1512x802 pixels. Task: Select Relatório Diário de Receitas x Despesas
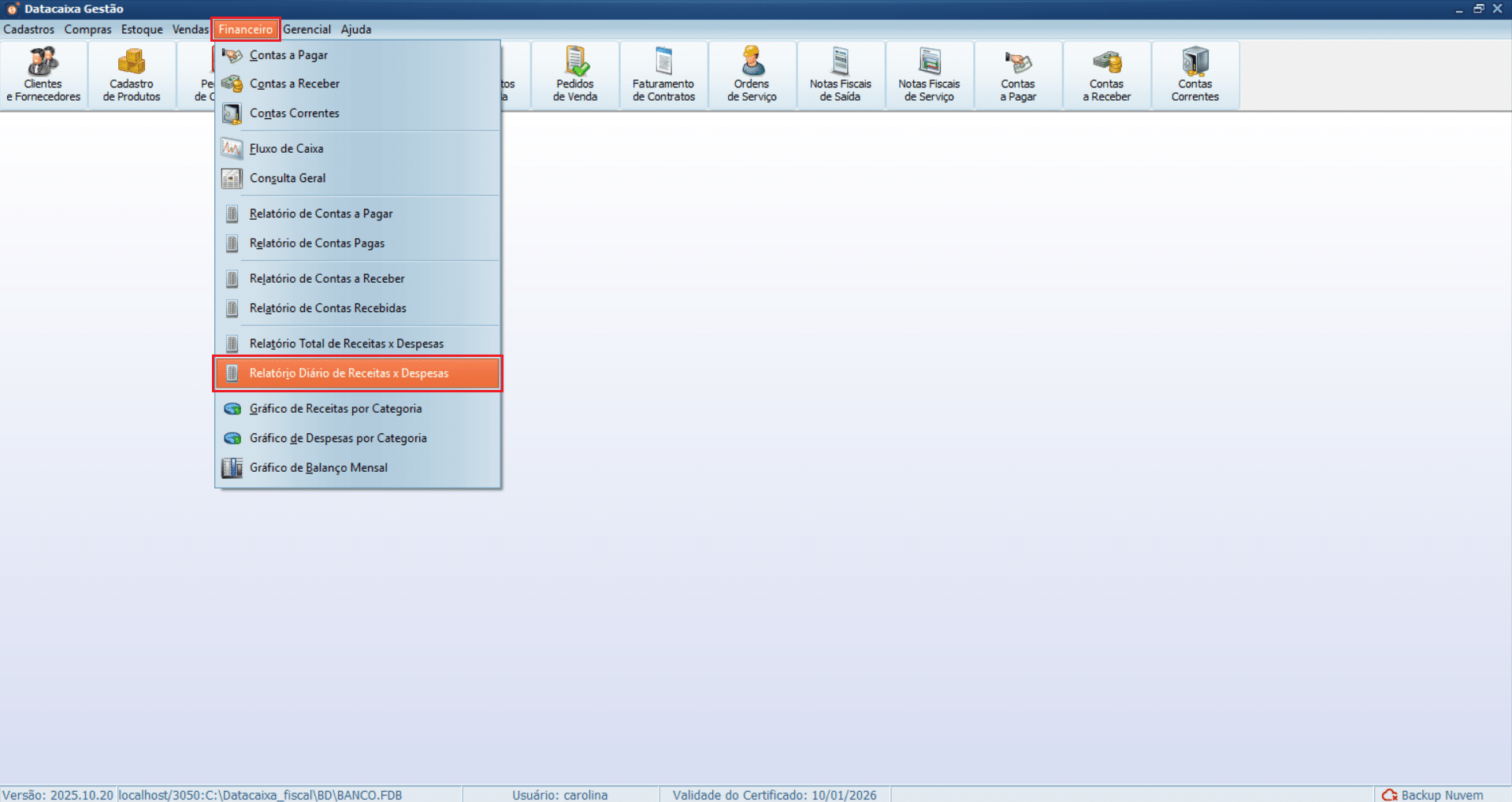pyautogui.click(x=349, y=373)
